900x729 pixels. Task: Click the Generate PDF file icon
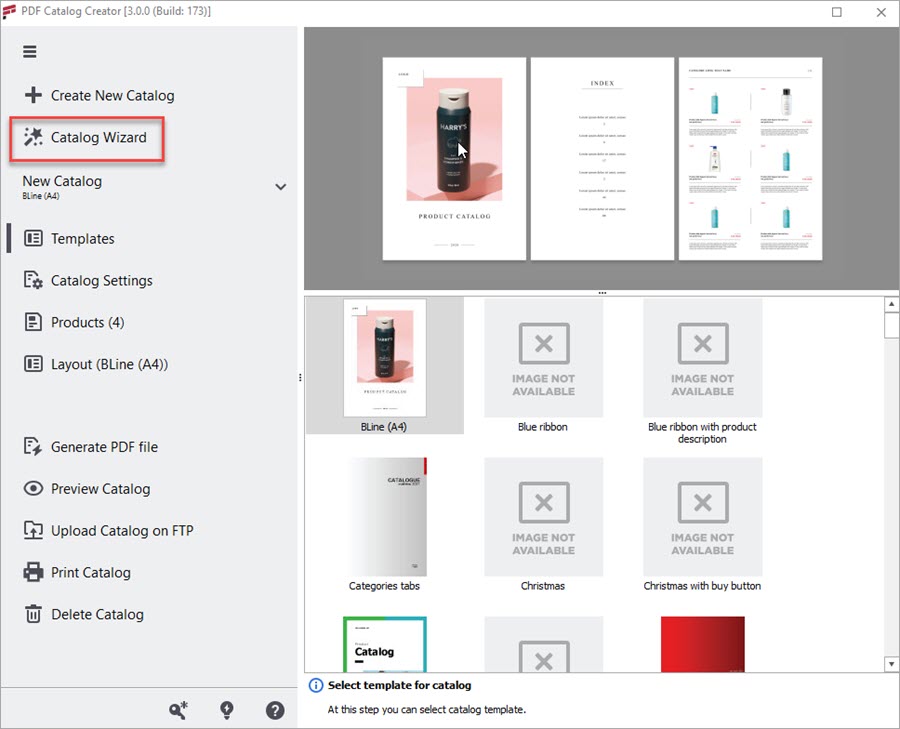point(33,447)
